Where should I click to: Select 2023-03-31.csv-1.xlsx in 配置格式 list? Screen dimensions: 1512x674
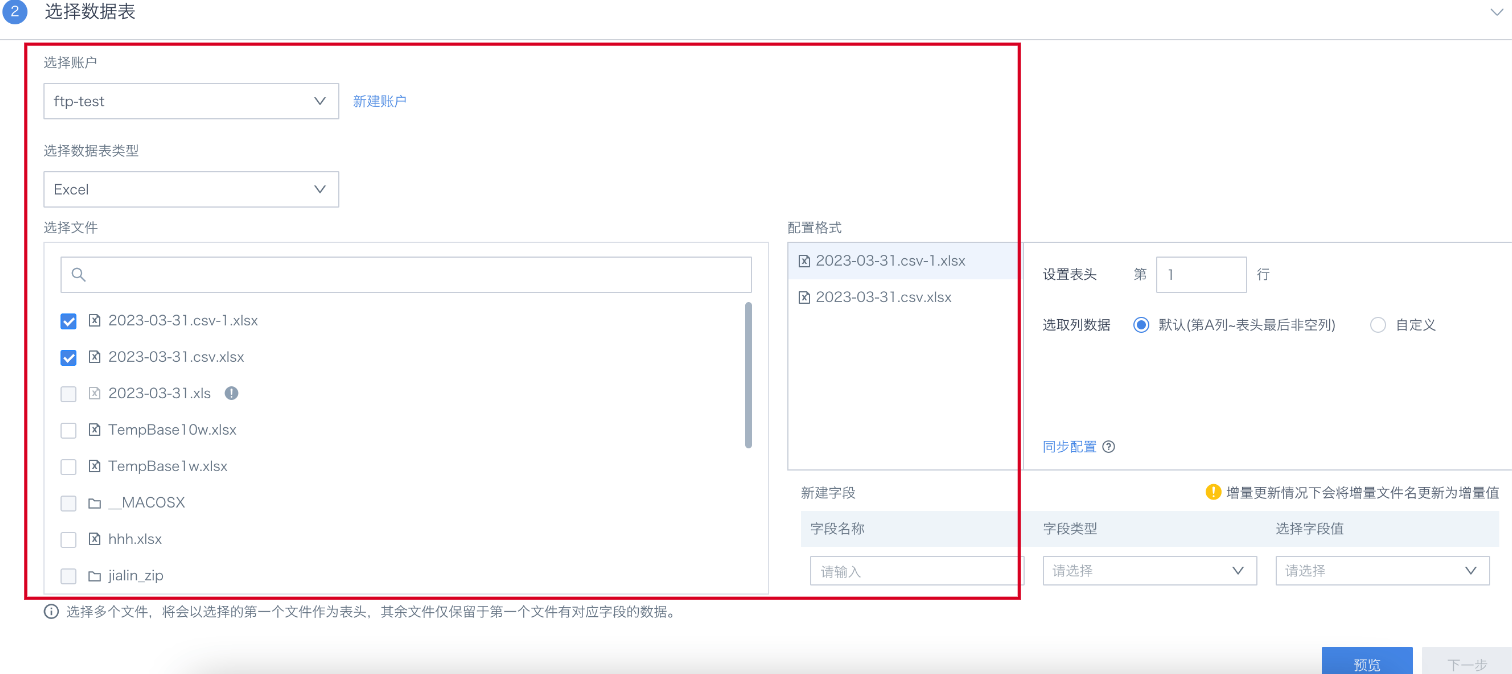coord(890,261)
